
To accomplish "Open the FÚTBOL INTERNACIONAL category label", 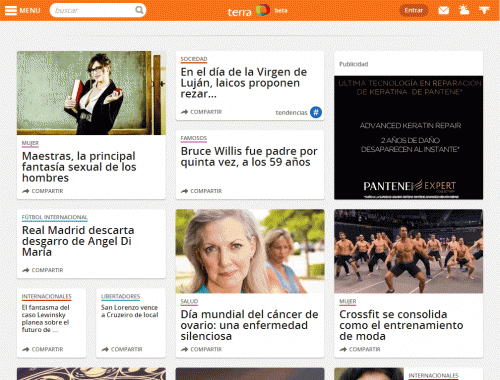I will tap(55, 217).
